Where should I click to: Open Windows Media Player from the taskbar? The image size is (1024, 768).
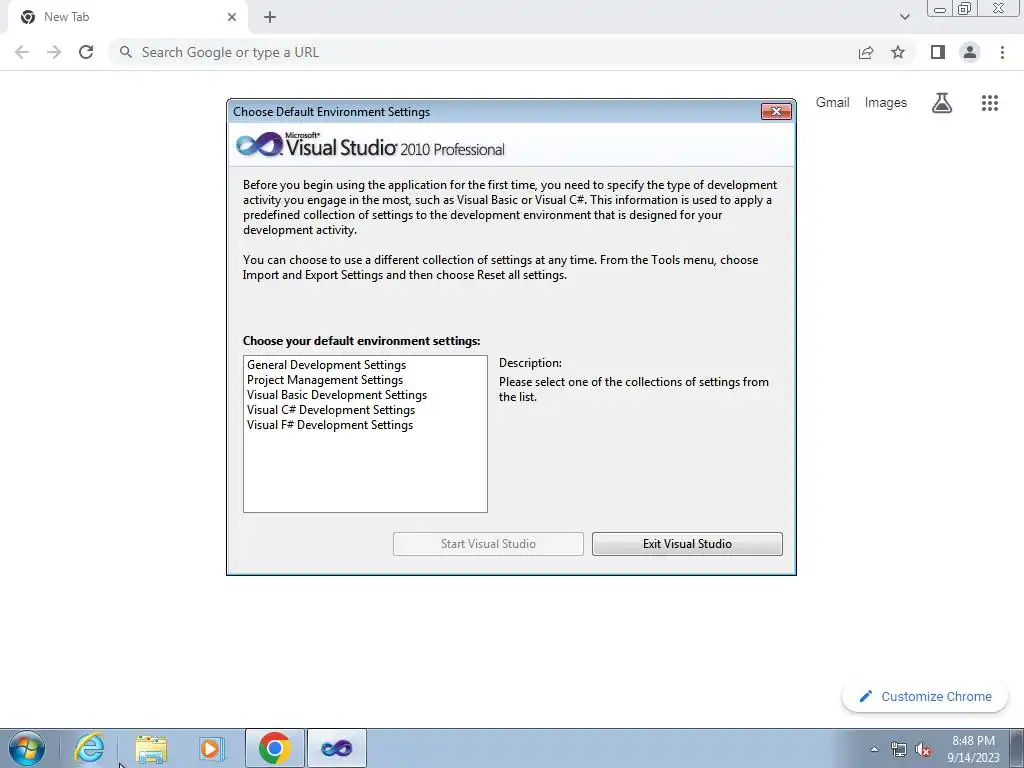(211, 748)
